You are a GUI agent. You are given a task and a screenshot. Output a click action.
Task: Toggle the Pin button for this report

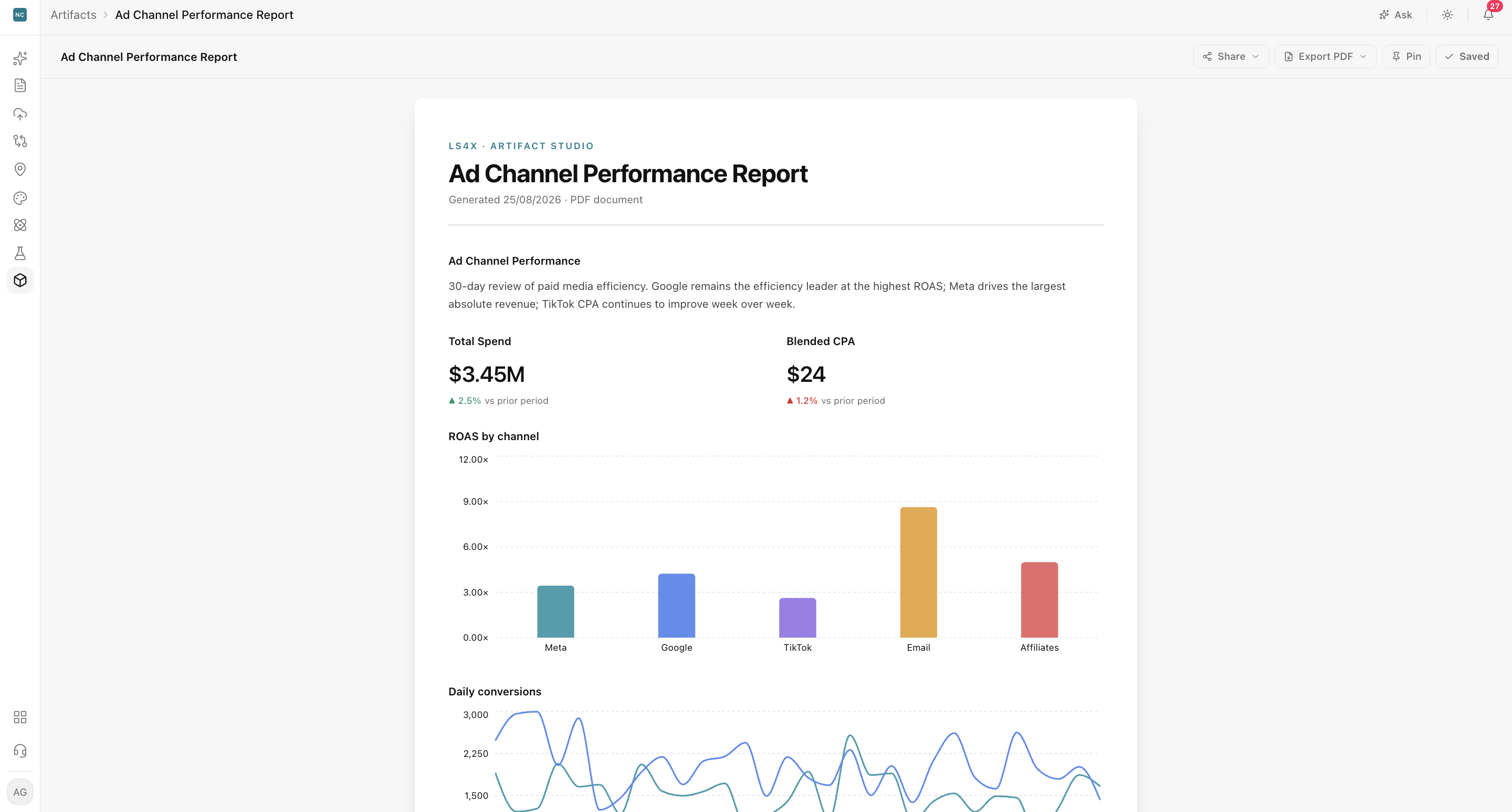[x=1406, y=56]
